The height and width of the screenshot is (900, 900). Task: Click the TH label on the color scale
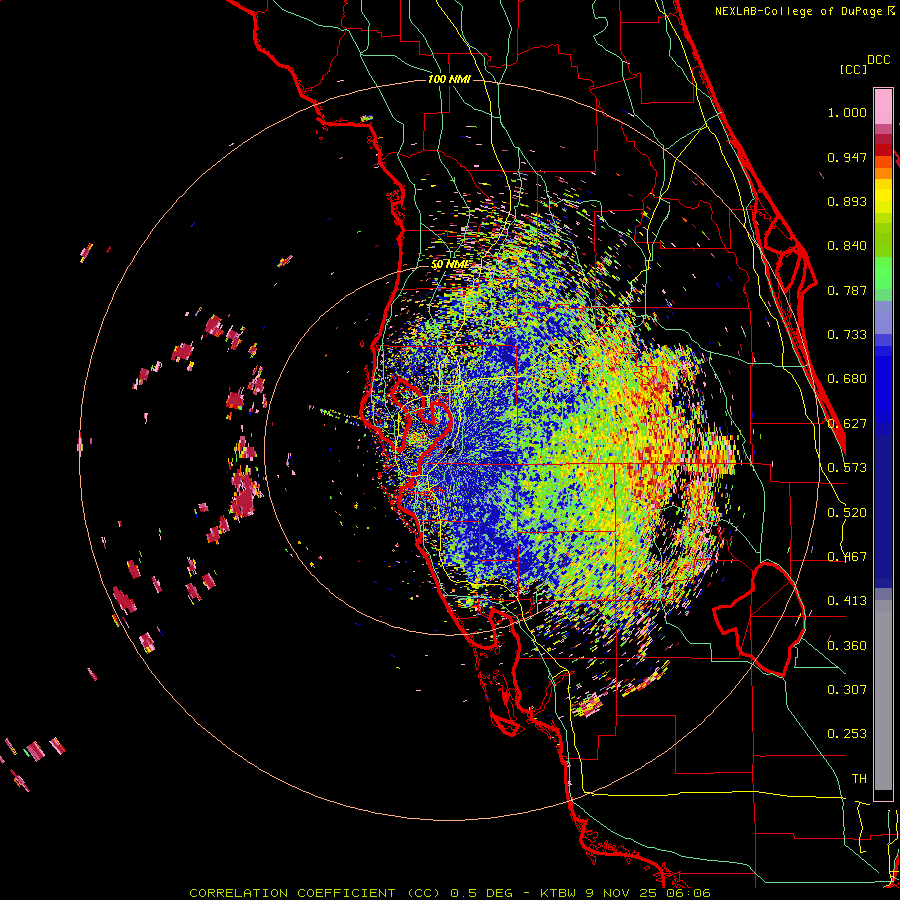(x=859, y=779)
